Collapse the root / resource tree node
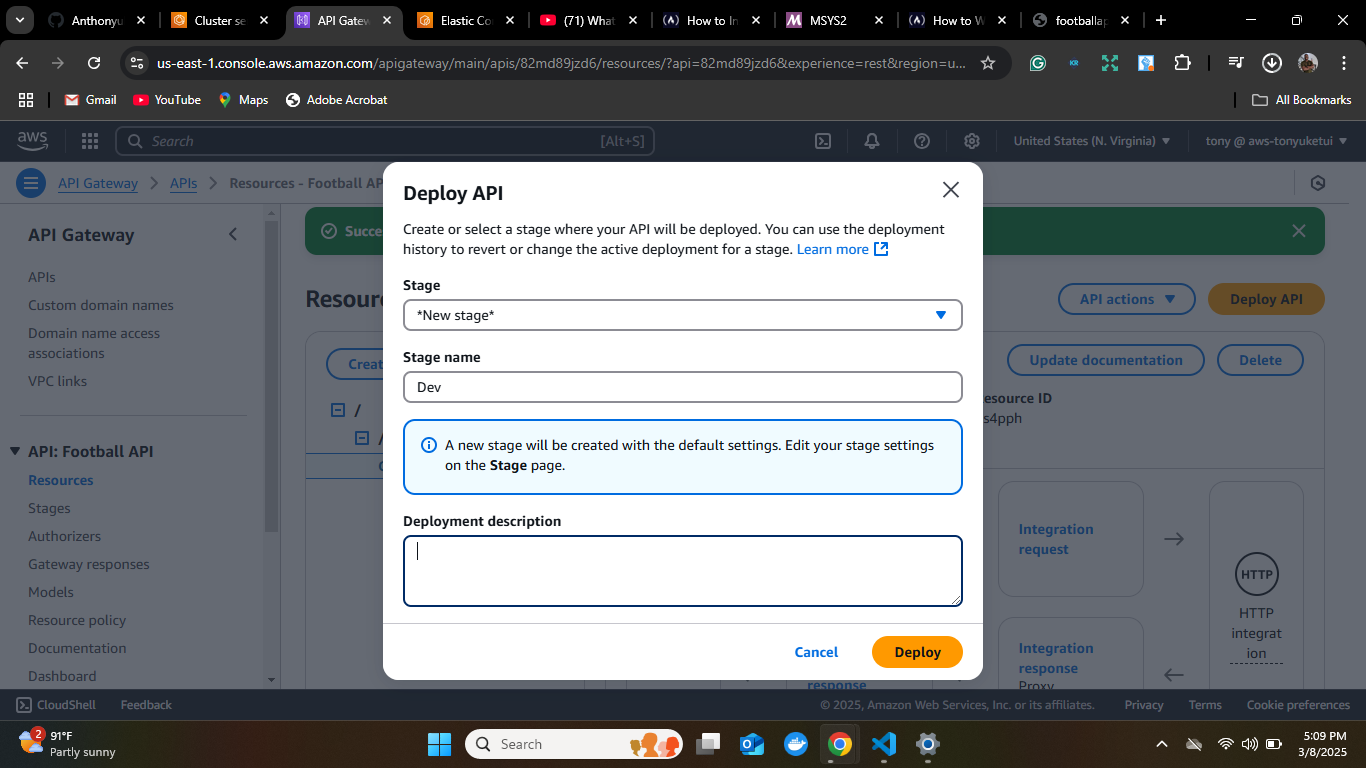The width and height of the screenshot is (1366, 768). 338,410
